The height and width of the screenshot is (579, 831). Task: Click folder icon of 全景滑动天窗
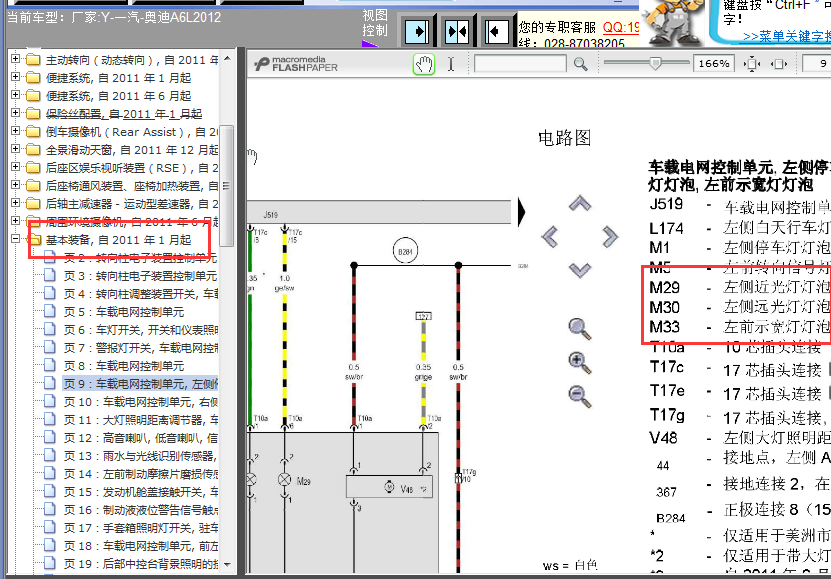tap(33, 150)
